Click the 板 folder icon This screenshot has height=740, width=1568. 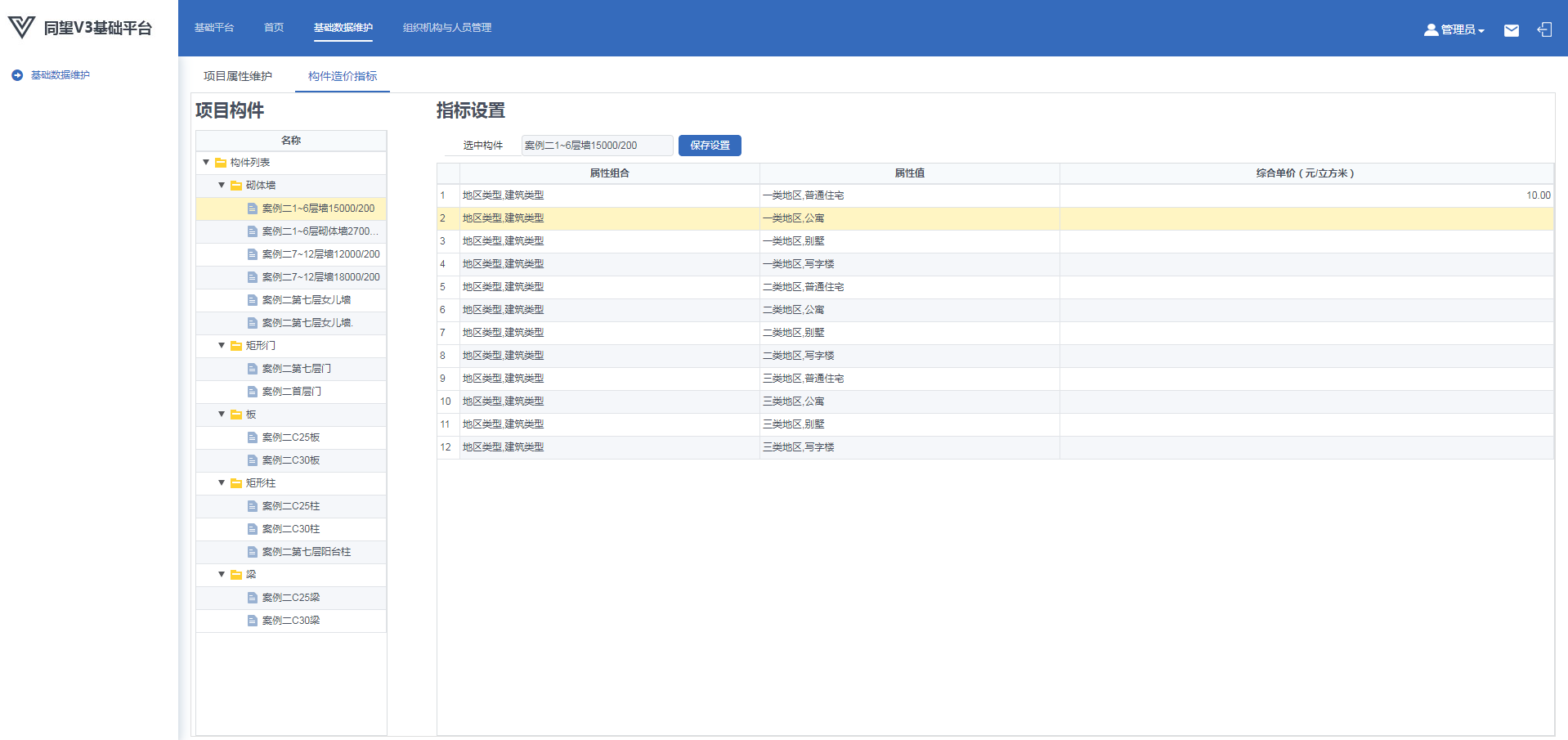click(x=236, y=415)
